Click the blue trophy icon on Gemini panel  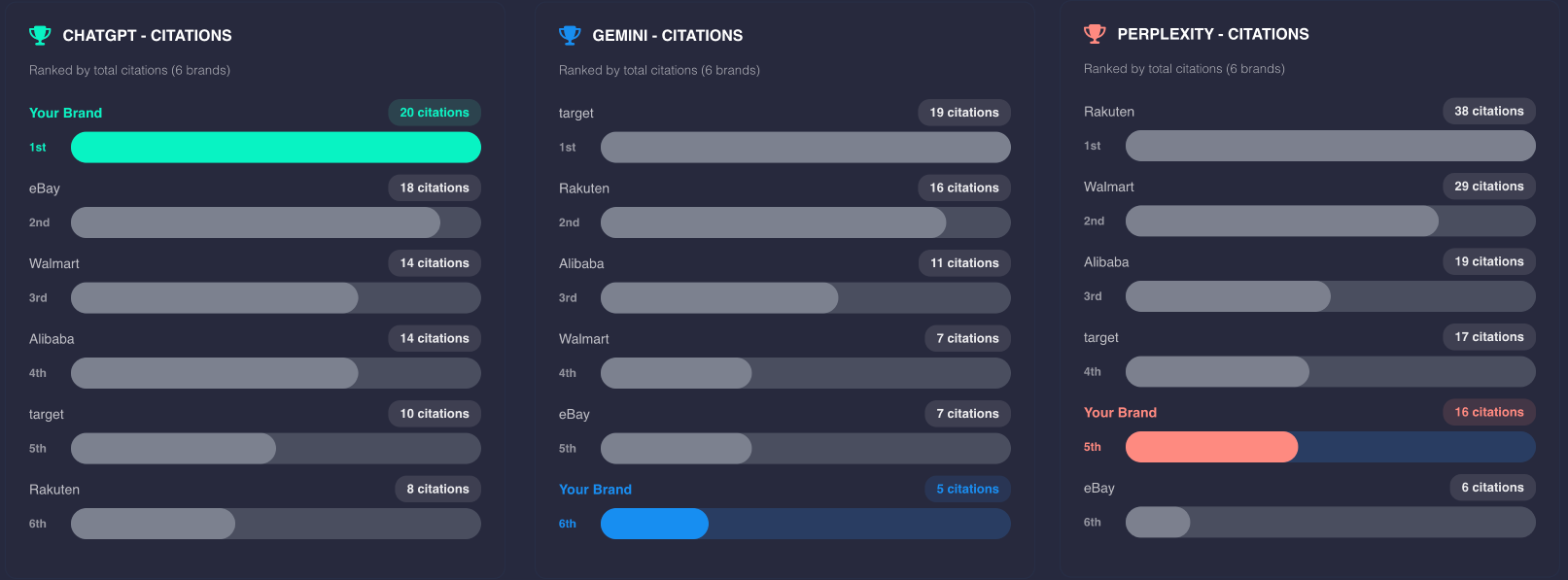(569, 35)
